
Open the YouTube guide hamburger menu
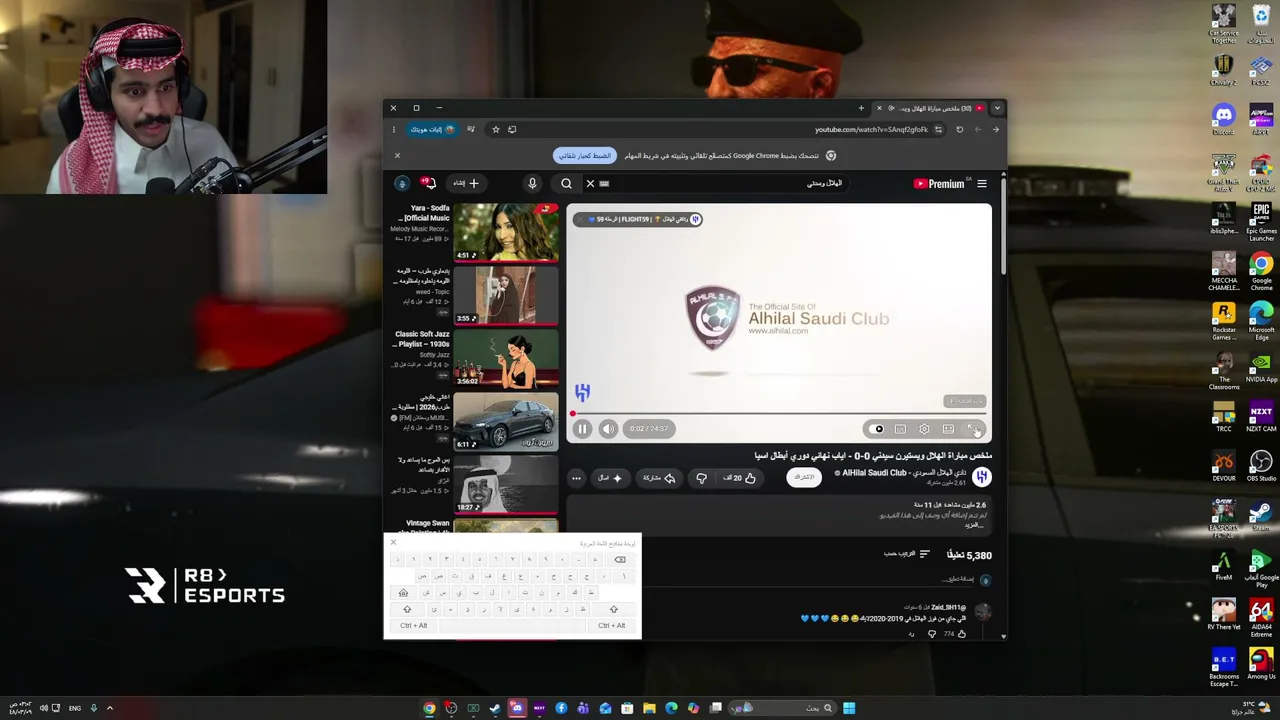coord(982,184)
